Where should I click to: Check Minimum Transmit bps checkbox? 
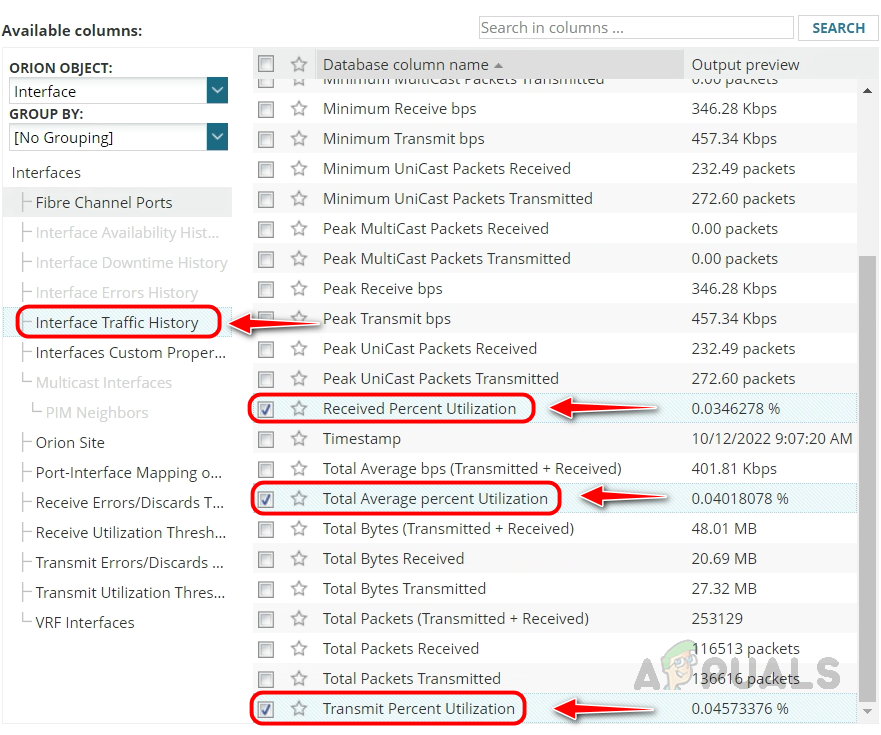pos(266,139)
